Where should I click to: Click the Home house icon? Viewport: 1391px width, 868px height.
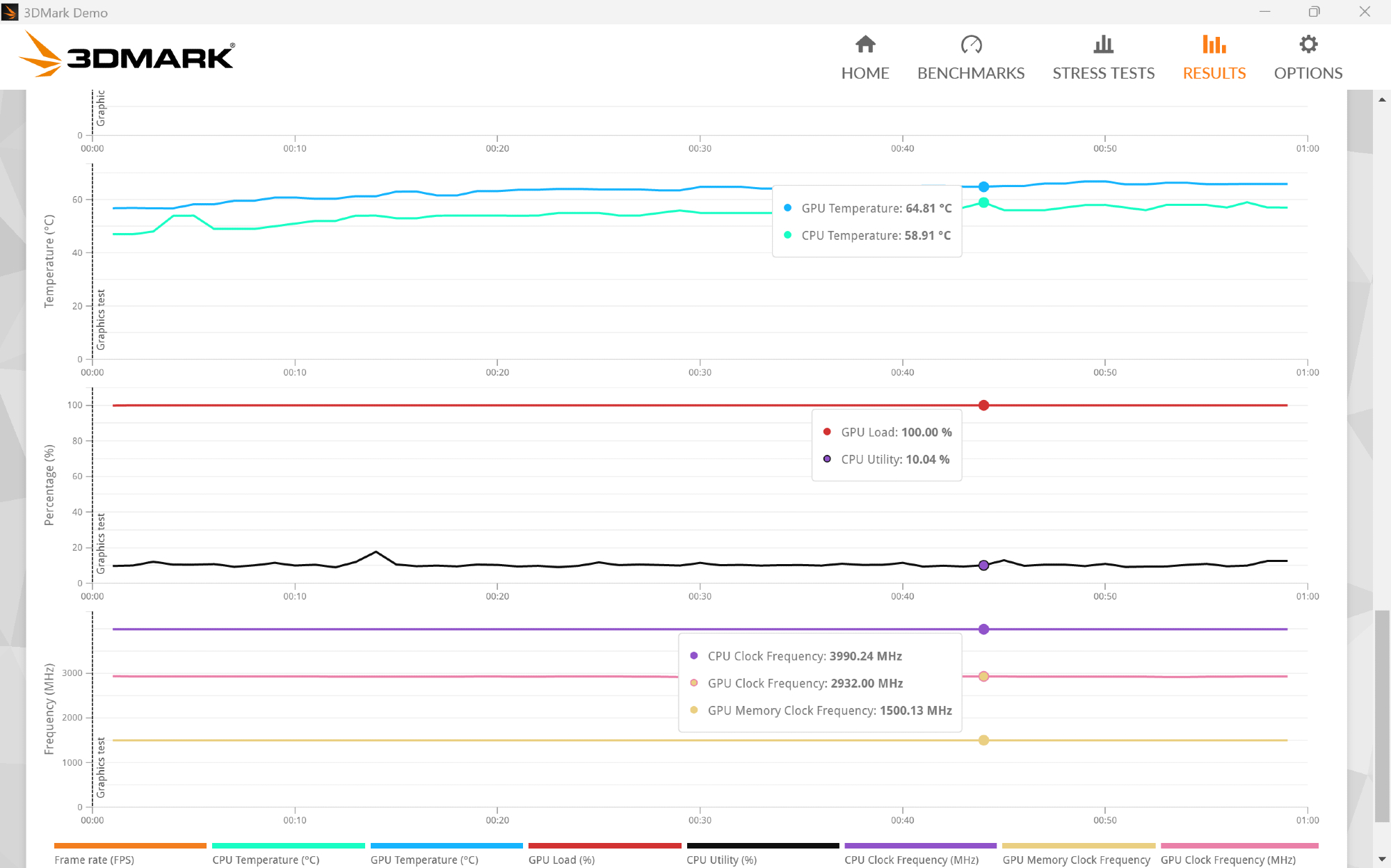click(x=865, y=45)
